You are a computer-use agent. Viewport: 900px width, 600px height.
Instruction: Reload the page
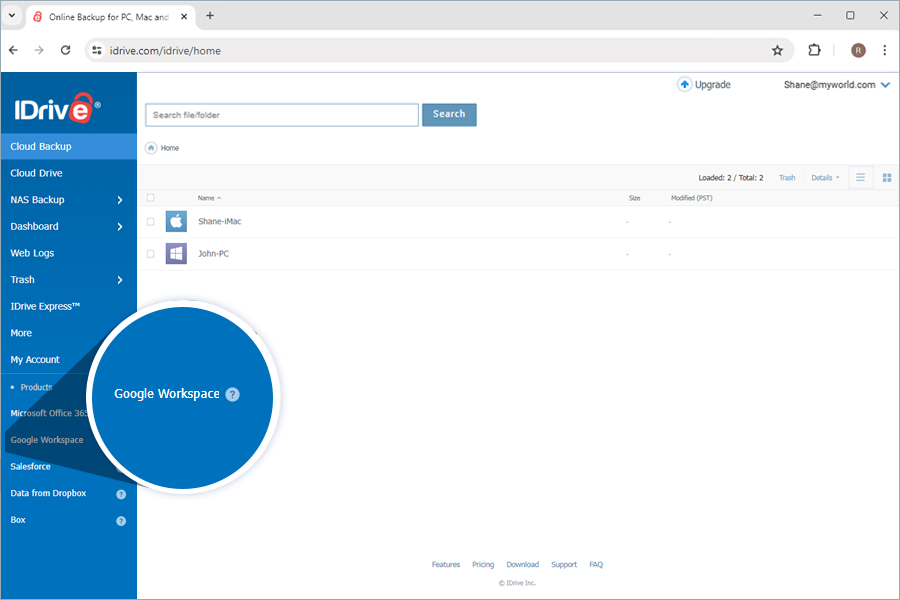(x=65, y=51)
